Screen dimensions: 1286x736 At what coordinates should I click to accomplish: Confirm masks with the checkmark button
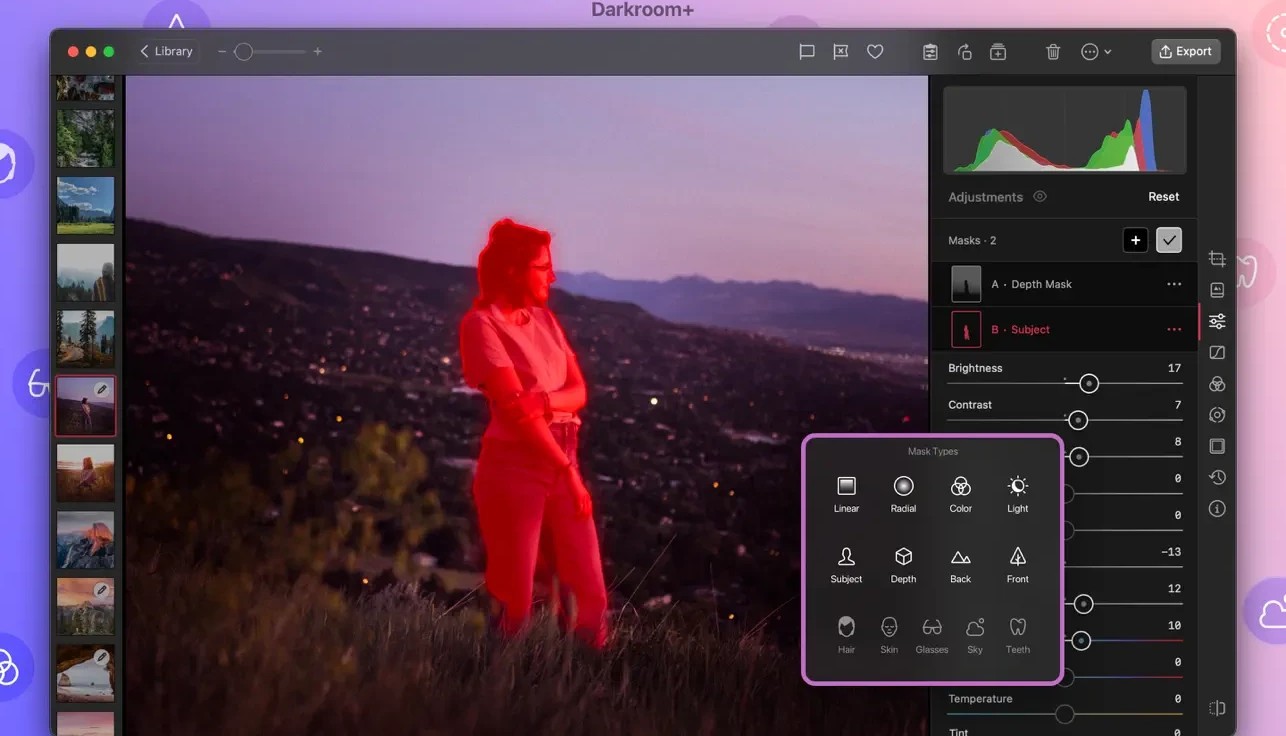[1169, 240]
